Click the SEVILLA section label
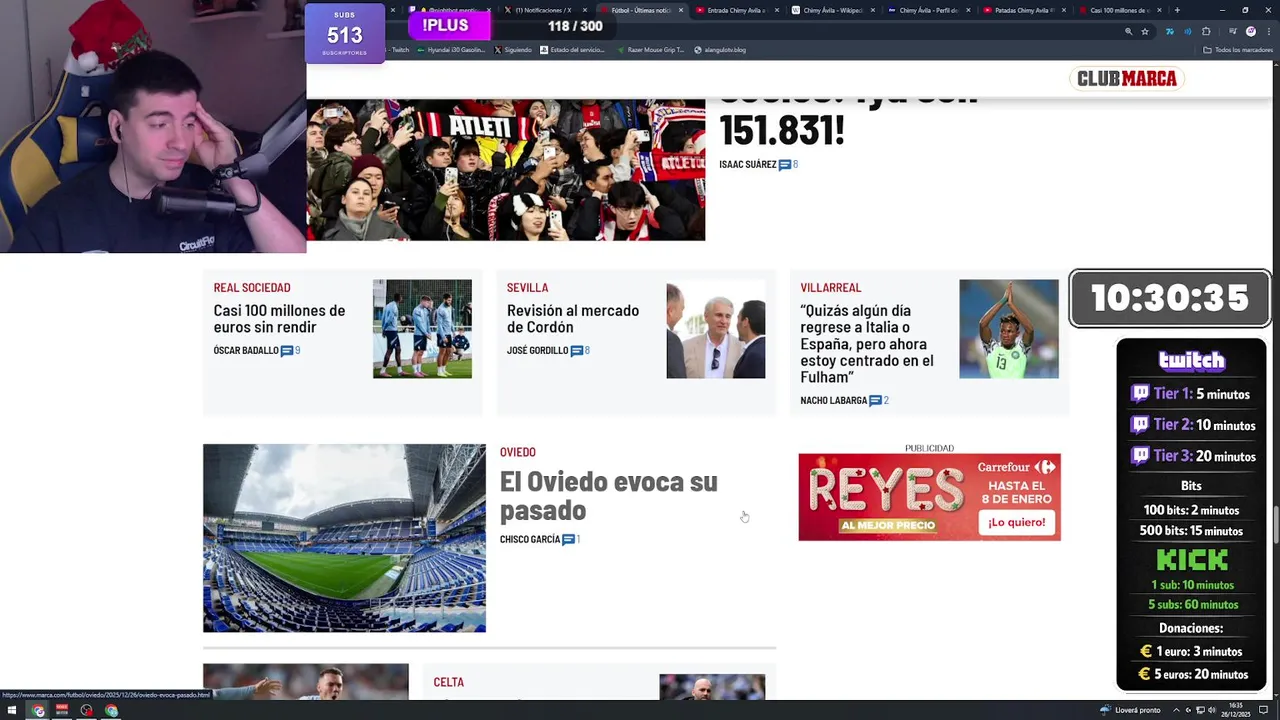1280x720 pixels. point(527,288)
